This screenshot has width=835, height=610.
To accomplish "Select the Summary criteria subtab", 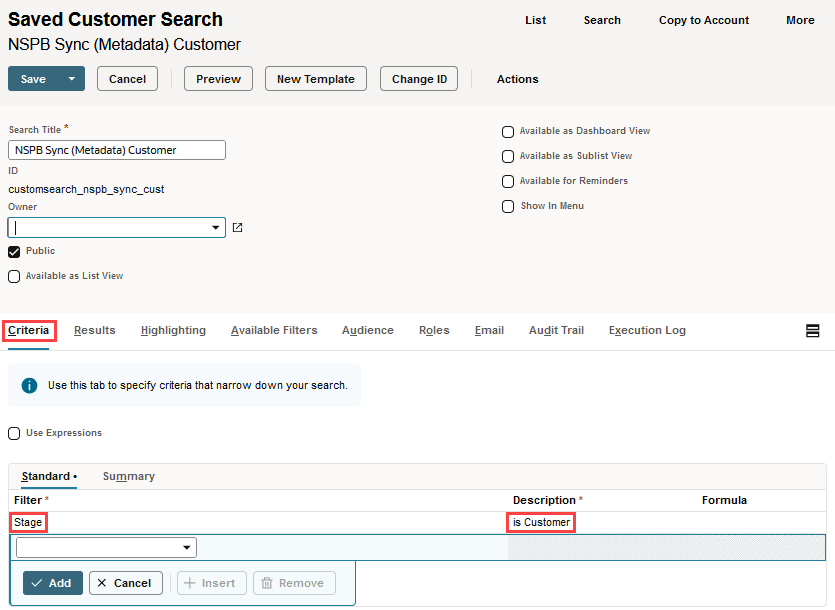I will [x=129, y=476].
